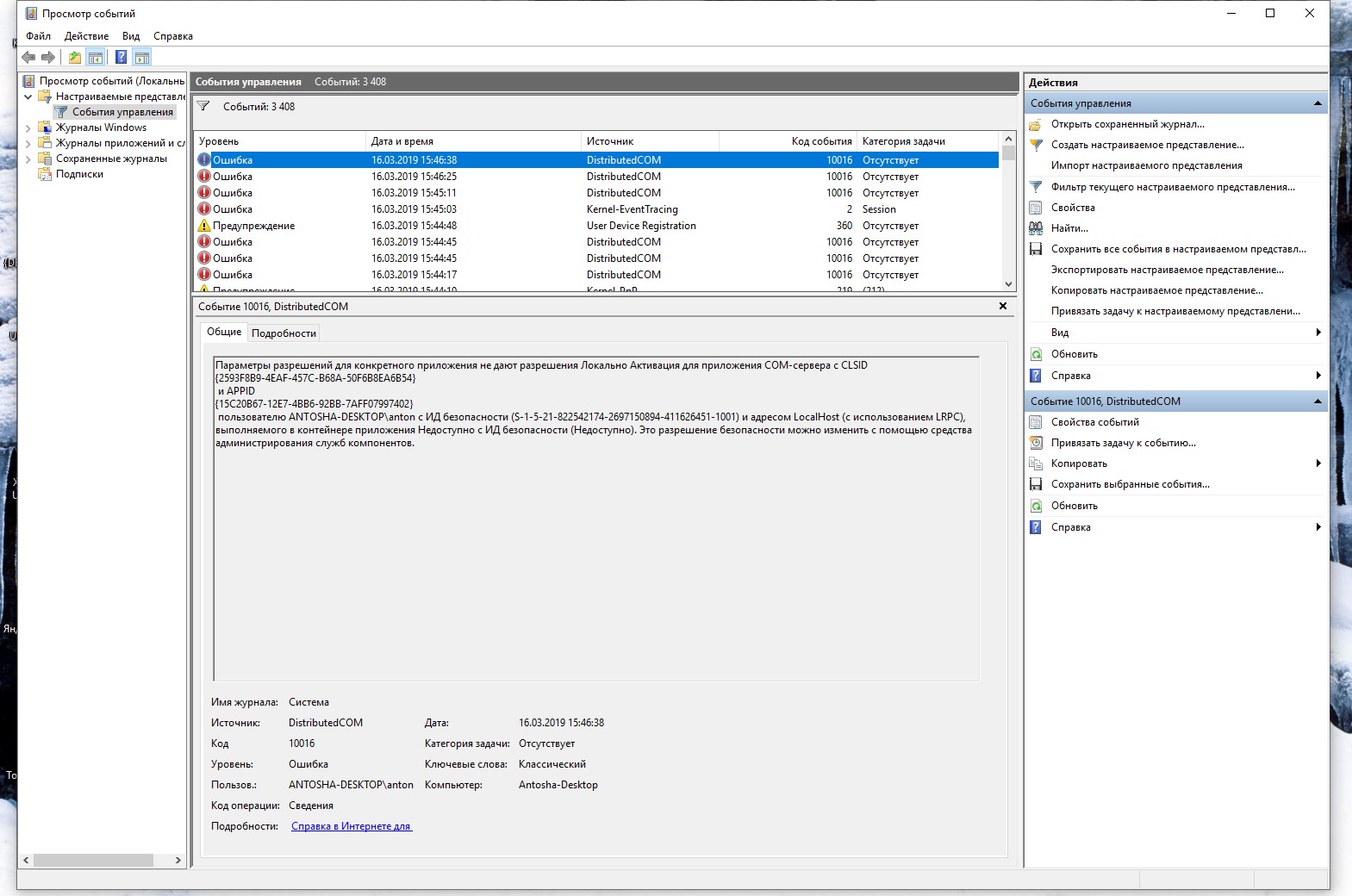Click the 'Открыть сохраненный журнал' folder icon
The width and height of the screenshot is (1352, 896).
[1036, 124]
